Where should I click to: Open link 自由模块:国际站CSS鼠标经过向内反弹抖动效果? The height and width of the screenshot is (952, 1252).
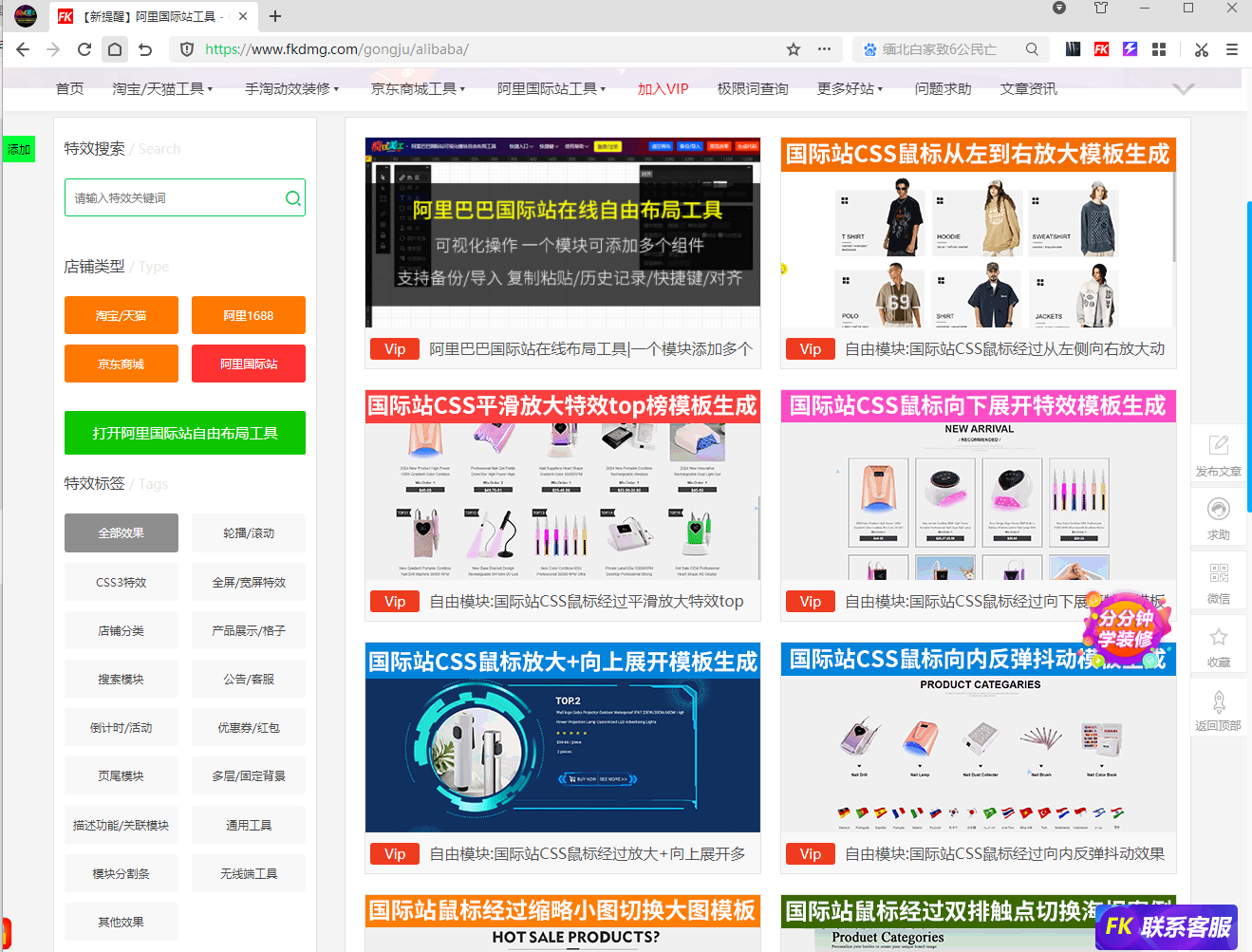(1004, 853)
